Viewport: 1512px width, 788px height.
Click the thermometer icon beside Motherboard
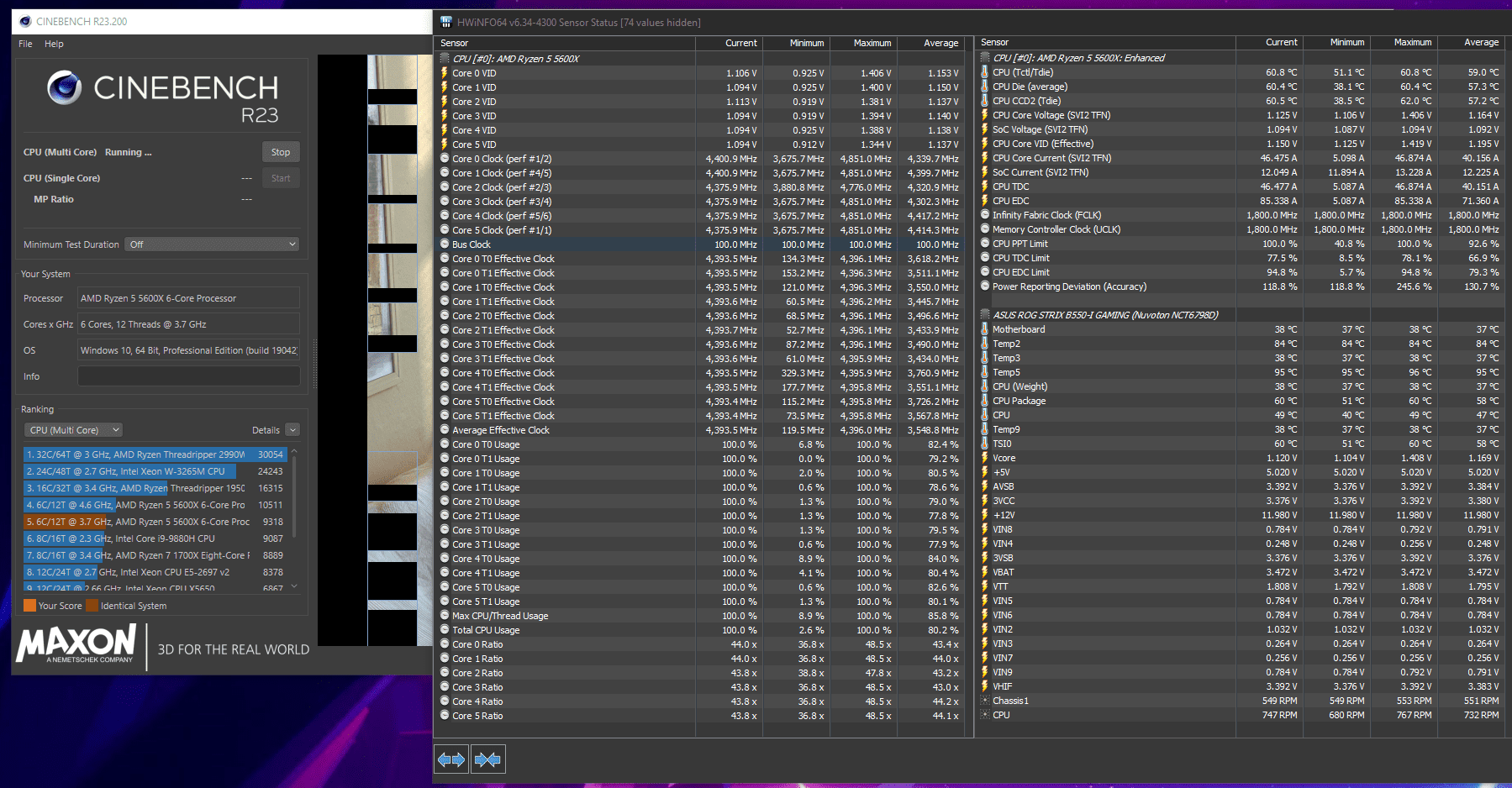click(985, 329)
